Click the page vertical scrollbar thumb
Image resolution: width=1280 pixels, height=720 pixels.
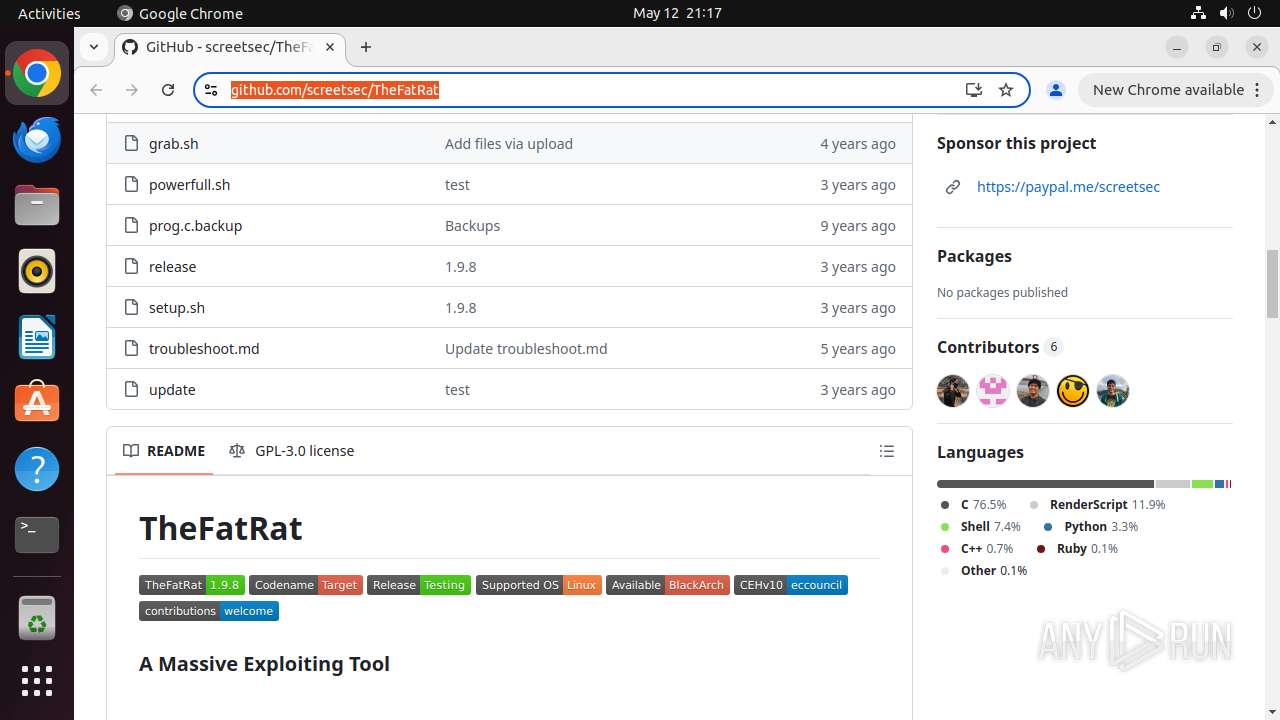1272,284
